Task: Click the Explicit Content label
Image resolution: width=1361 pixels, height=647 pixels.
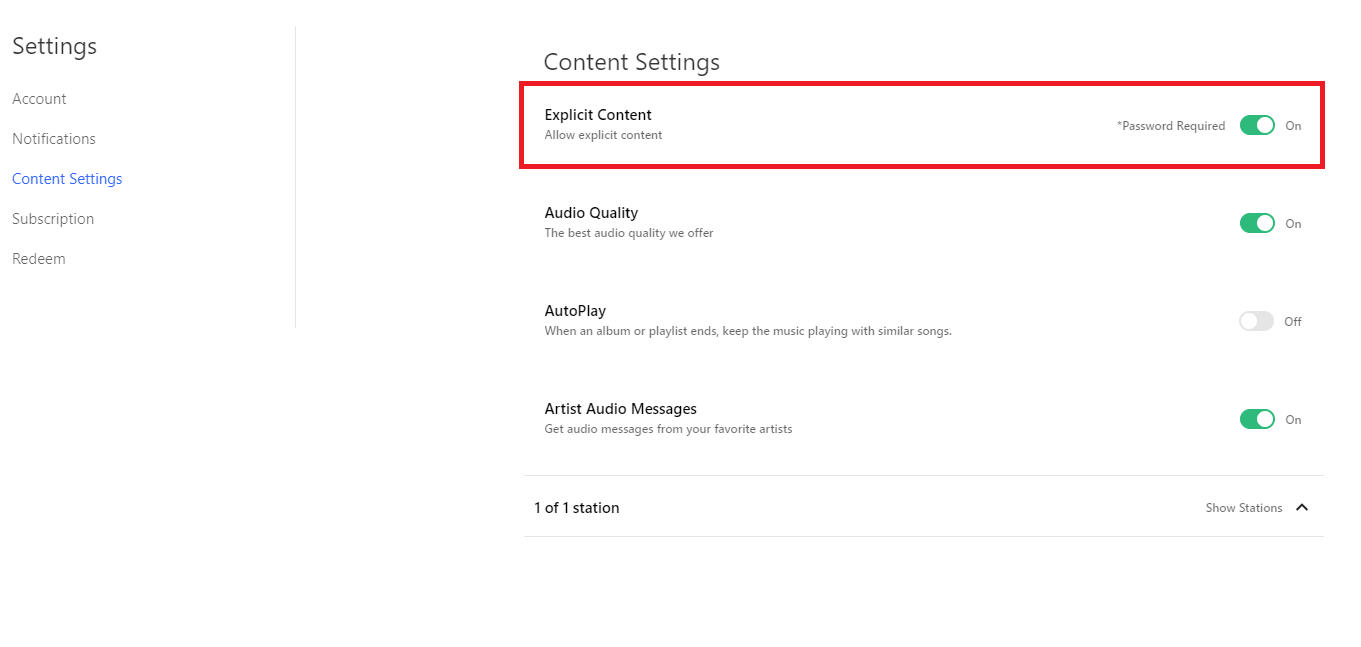Action: point(598,115)
